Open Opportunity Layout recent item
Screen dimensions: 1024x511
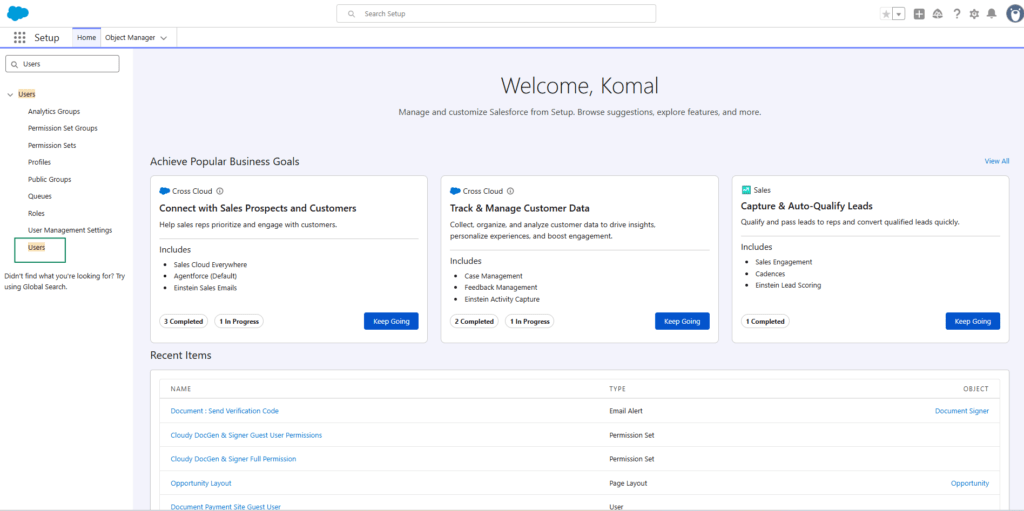pyautogui.click(x=201, y=484)
